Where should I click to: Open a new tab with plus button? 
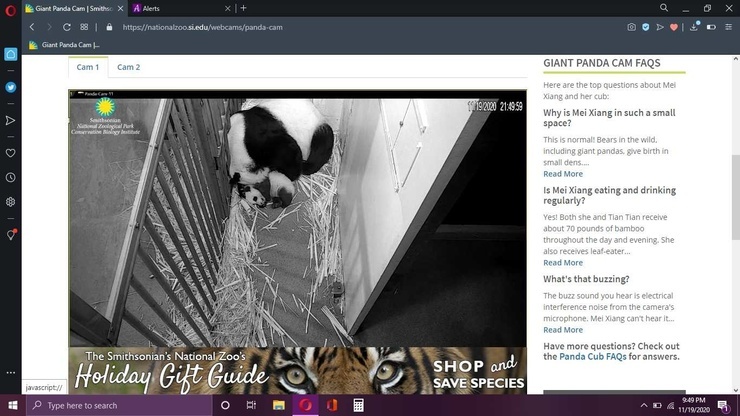(244, 8)
